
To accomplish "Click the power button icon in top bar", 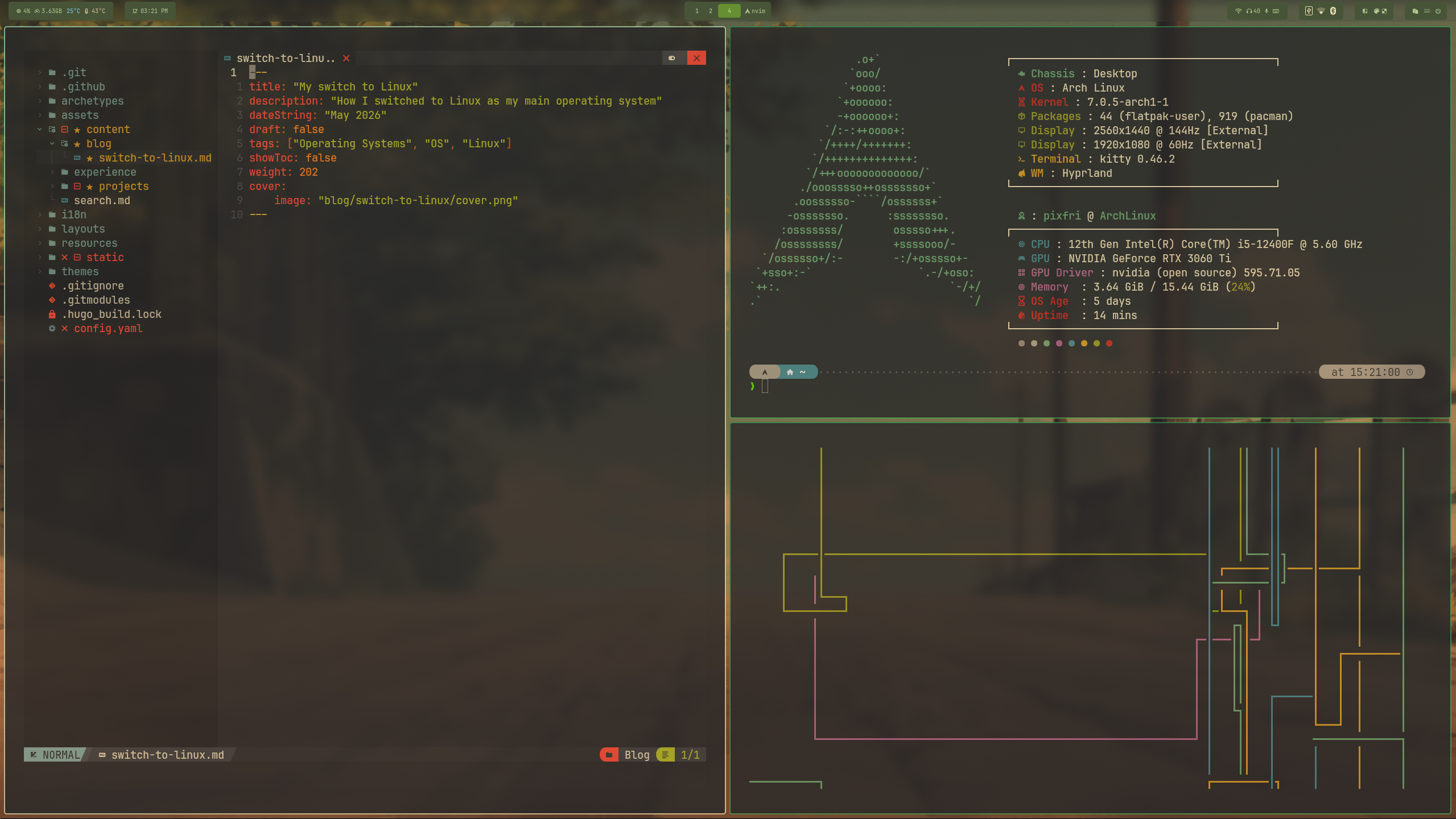I will pos(1438,11).
